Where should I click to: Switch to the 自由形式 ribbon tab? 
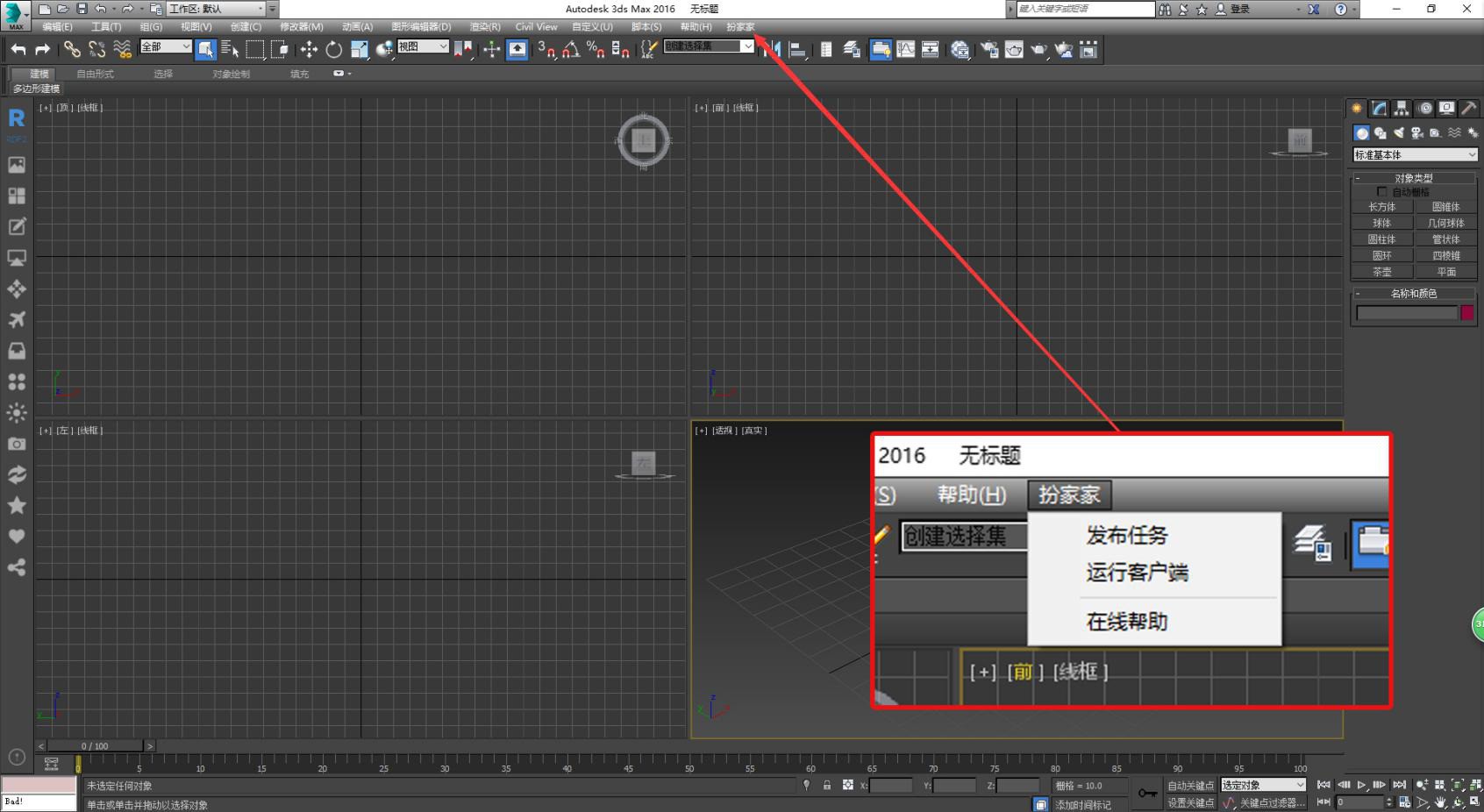pyautogui.click(x=95, y=75)
